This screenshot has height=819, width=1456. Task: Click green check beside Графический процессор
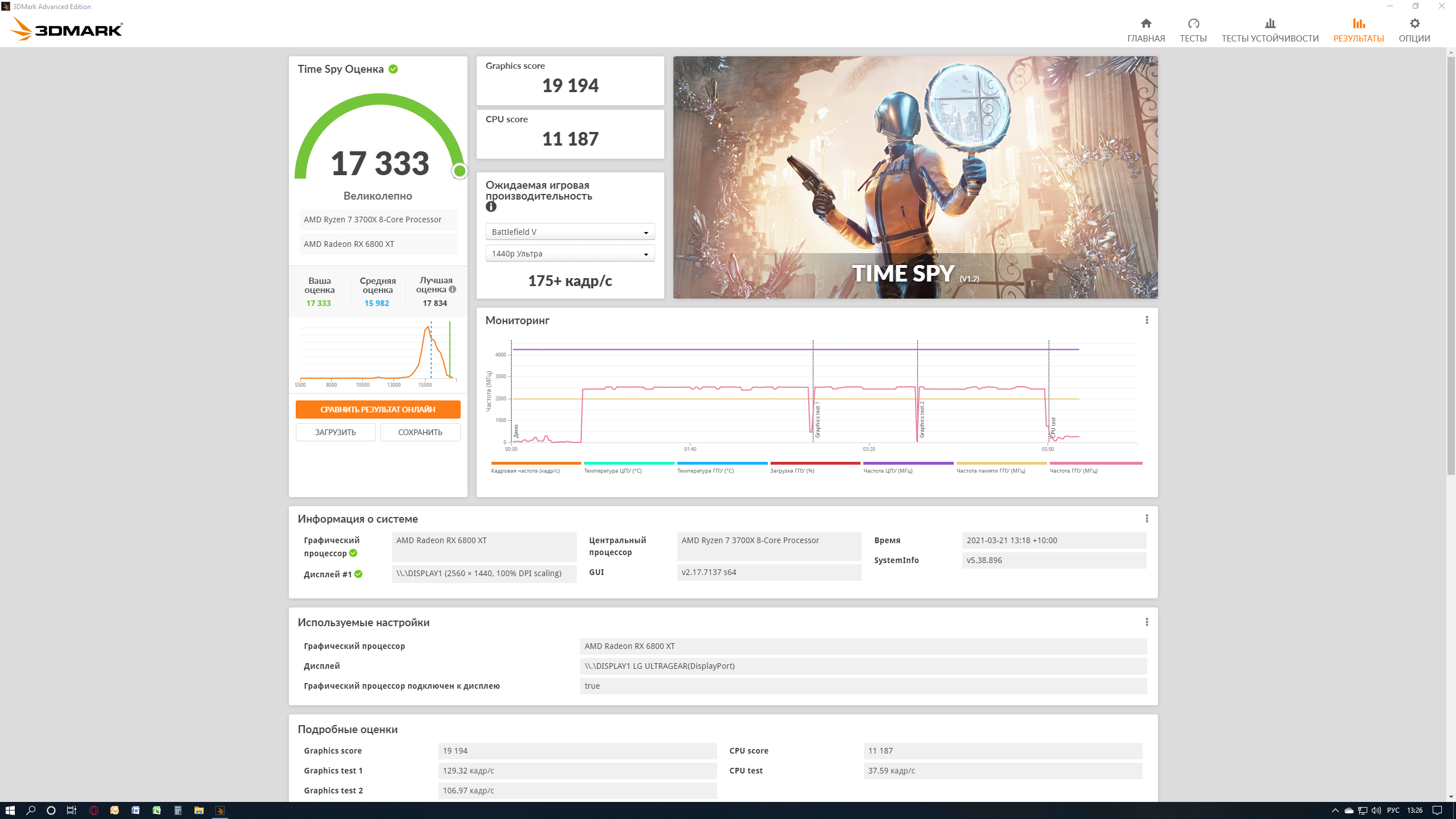(x=353, y=553)
